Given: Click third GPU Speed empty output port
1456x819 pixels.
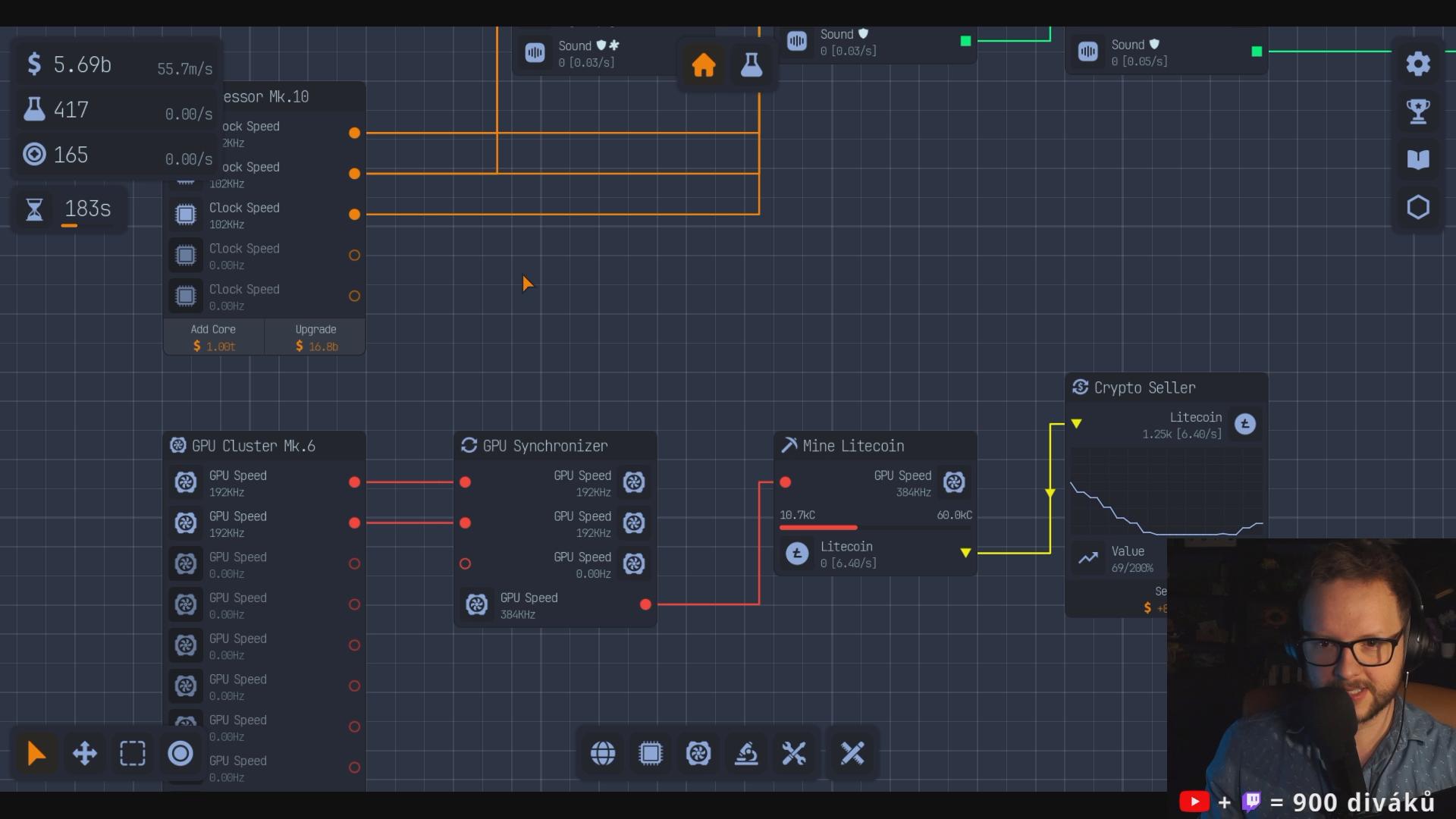Looking at the screenshot, I should coord(354,563).
